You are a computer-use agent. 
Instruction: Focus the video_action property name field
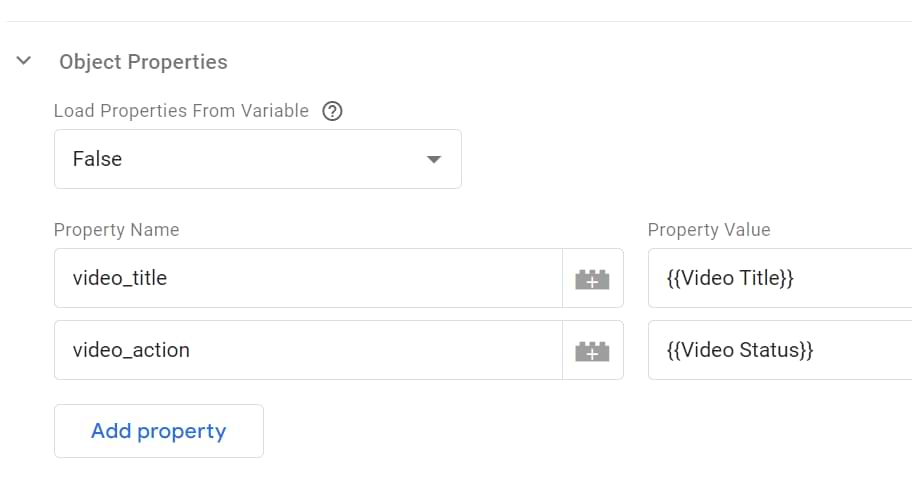308,350
